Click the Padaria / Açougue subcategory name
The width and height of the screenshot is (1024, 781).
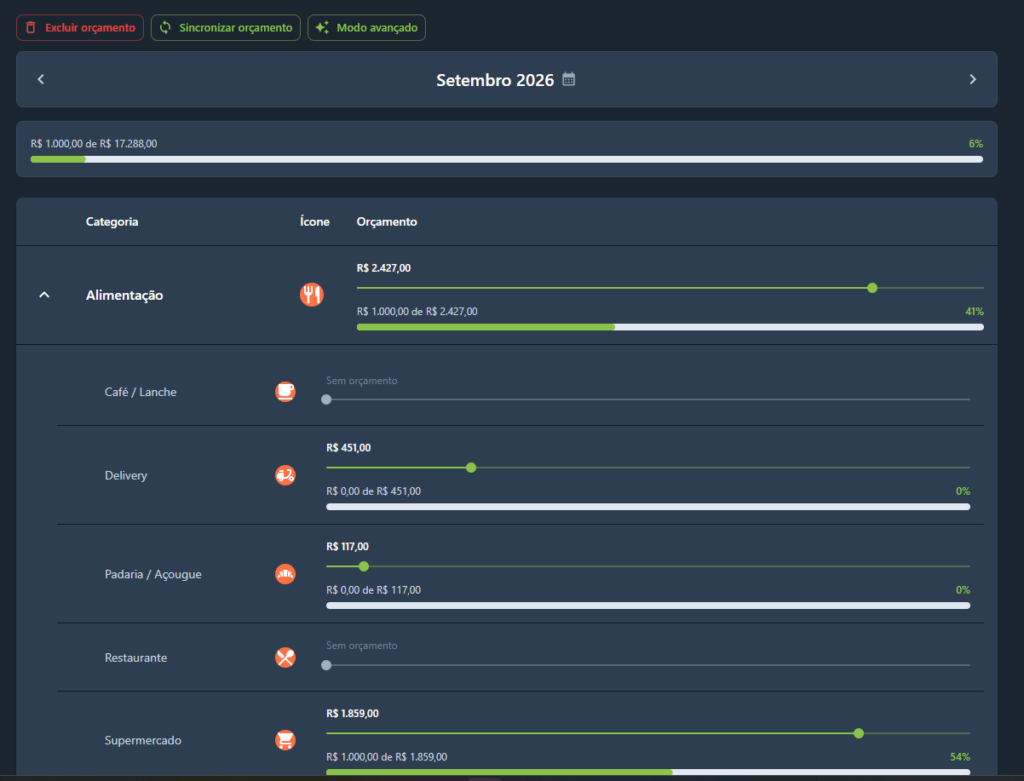click(x=153, y=575)
